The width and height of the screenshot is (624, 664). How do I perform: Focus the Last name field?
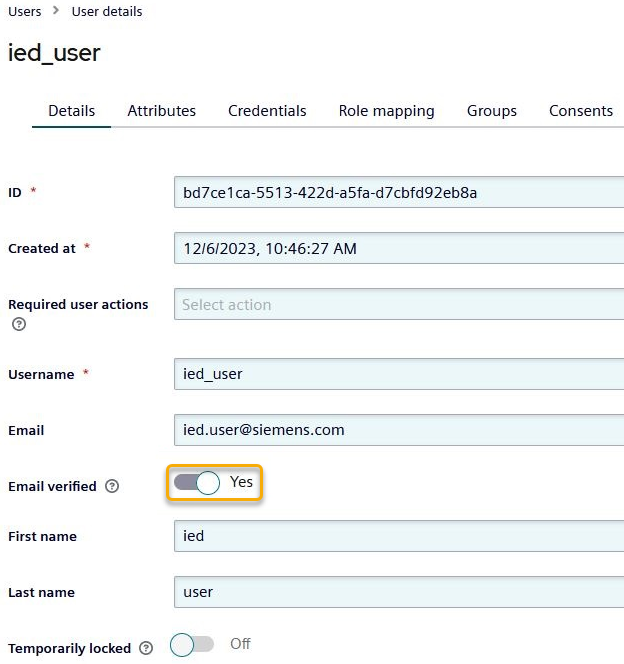398,592
